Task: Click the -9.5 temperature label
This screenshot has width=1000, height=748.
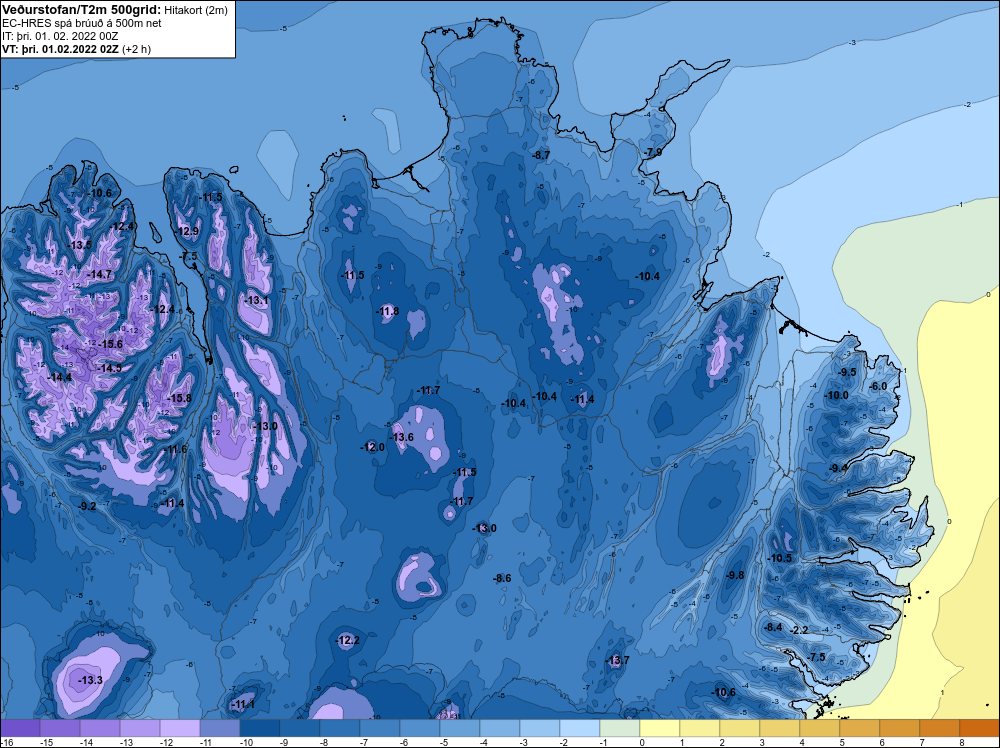Action: pos(848,372)
